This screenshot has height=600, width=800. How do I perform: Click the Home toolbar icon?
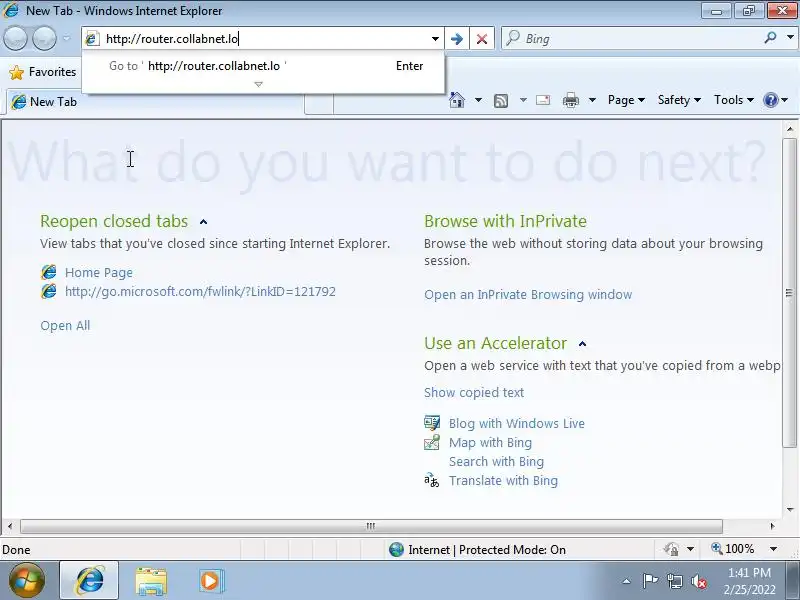(457, 100)
